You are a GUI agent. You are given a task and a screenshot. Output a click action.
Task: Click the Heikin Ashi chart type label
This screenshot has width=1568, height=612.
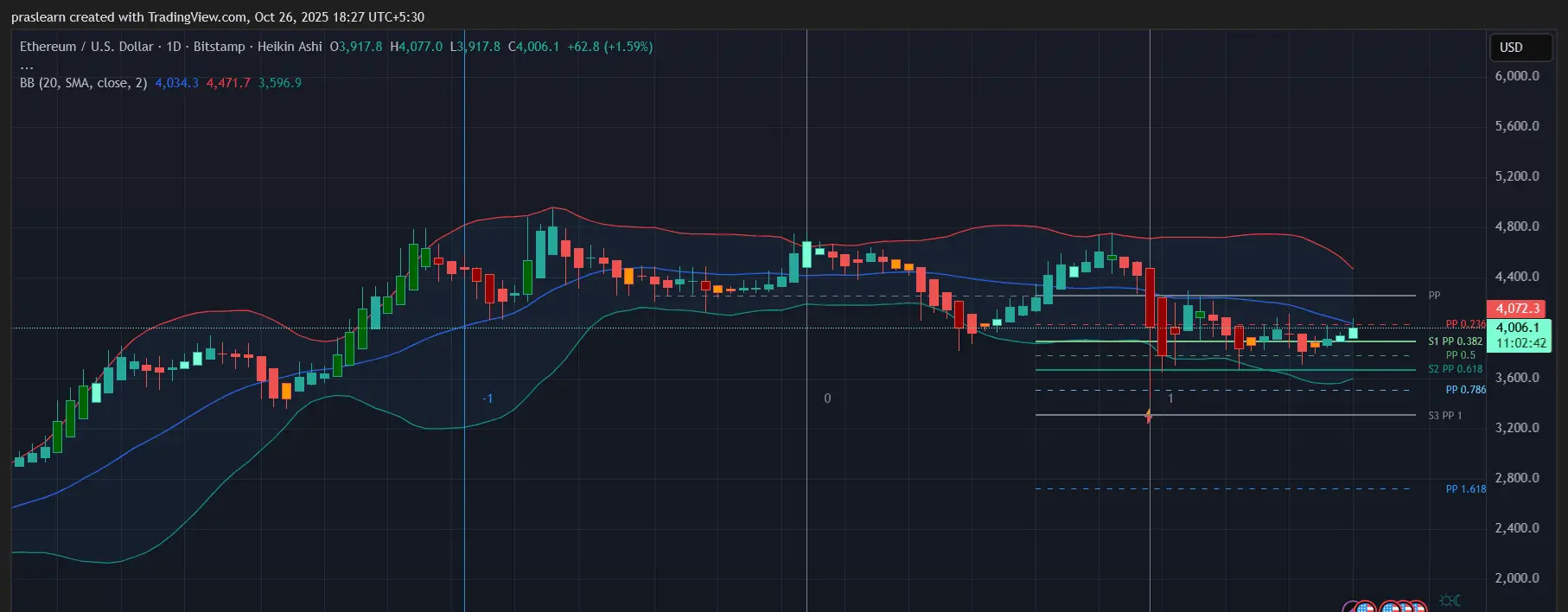point(290,47)
